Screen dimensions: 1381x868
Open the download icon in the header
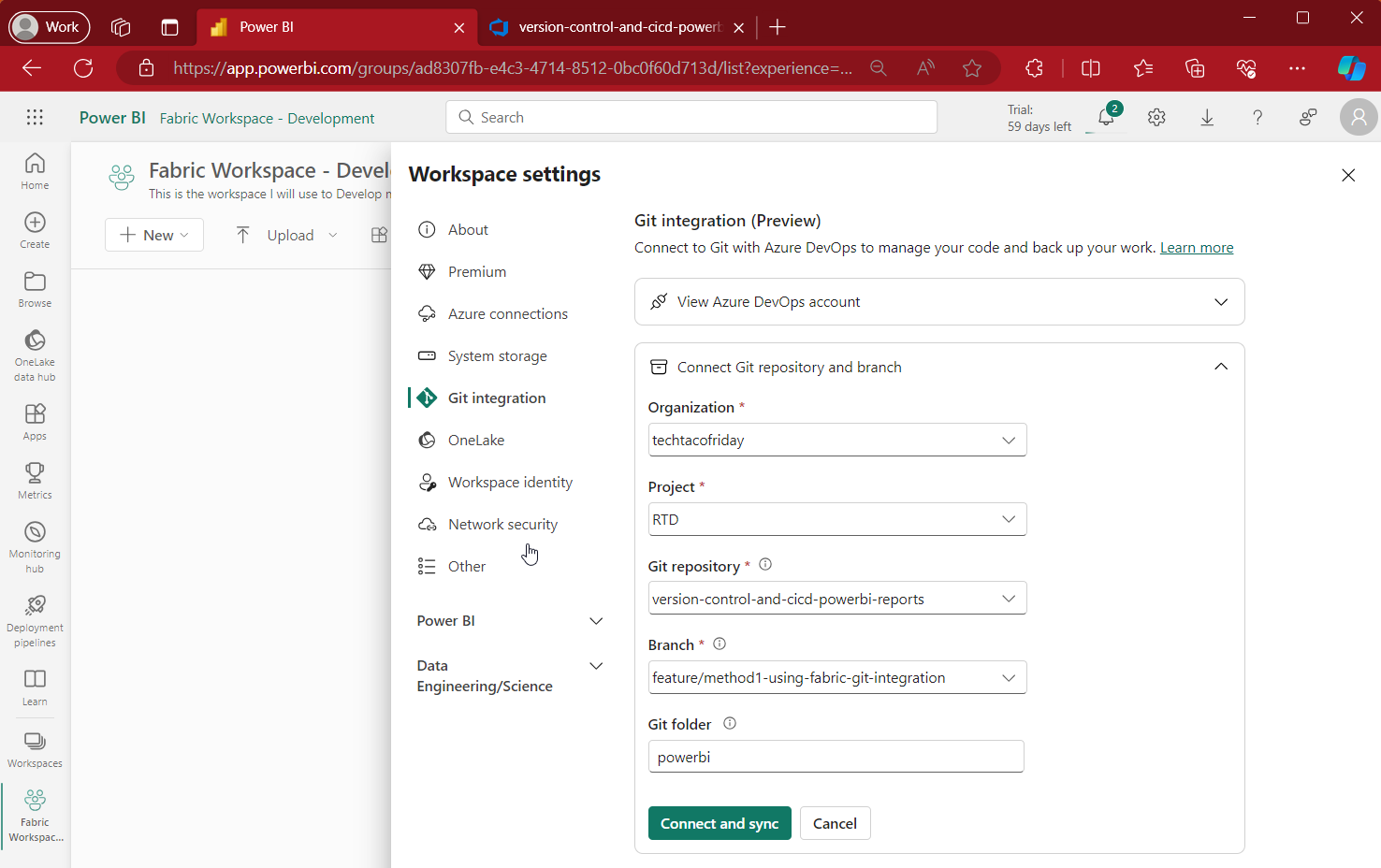(1207, 117)
